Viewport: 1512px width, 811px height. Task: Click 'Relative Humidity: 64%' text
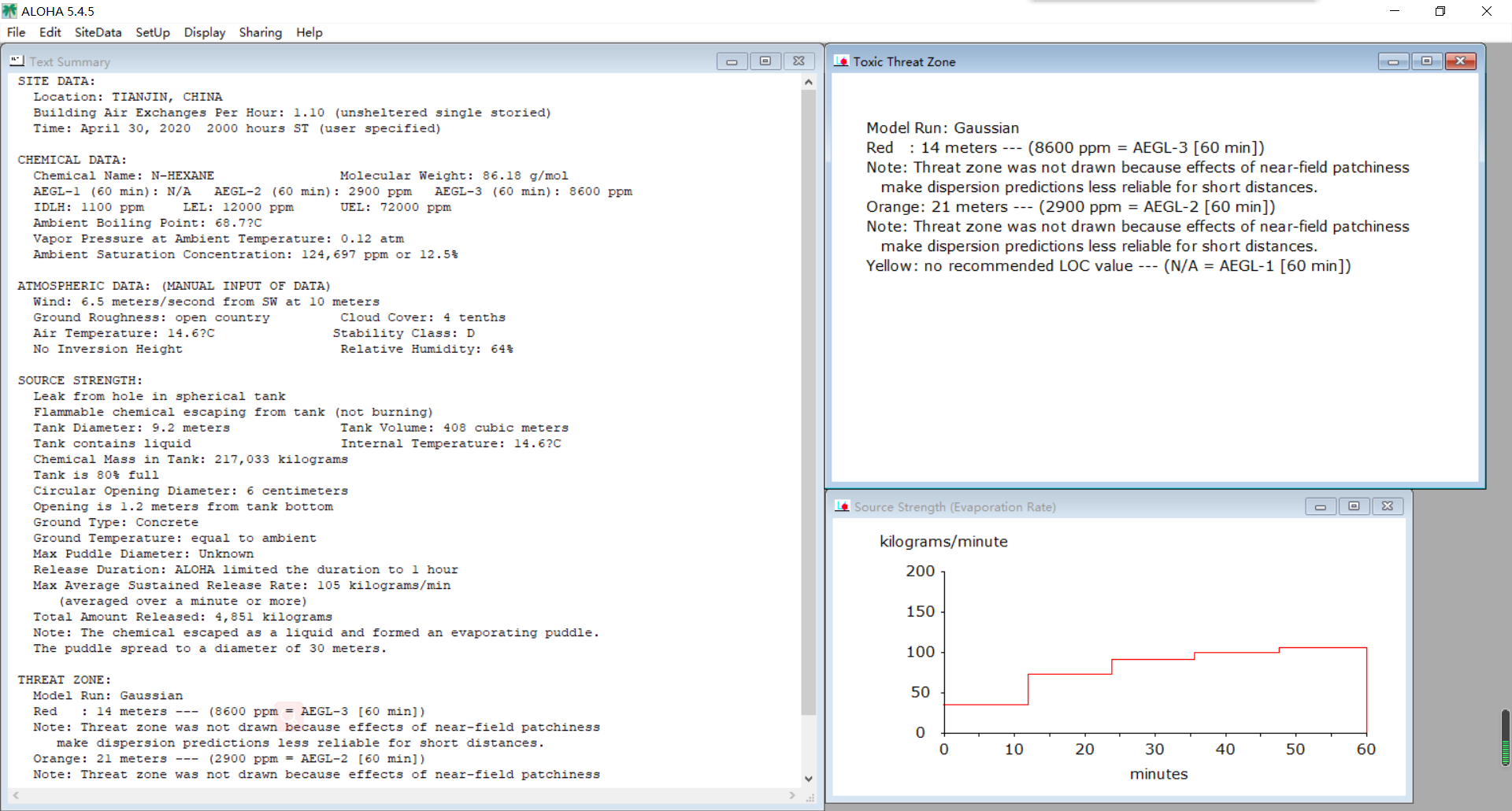coord(427,349)
